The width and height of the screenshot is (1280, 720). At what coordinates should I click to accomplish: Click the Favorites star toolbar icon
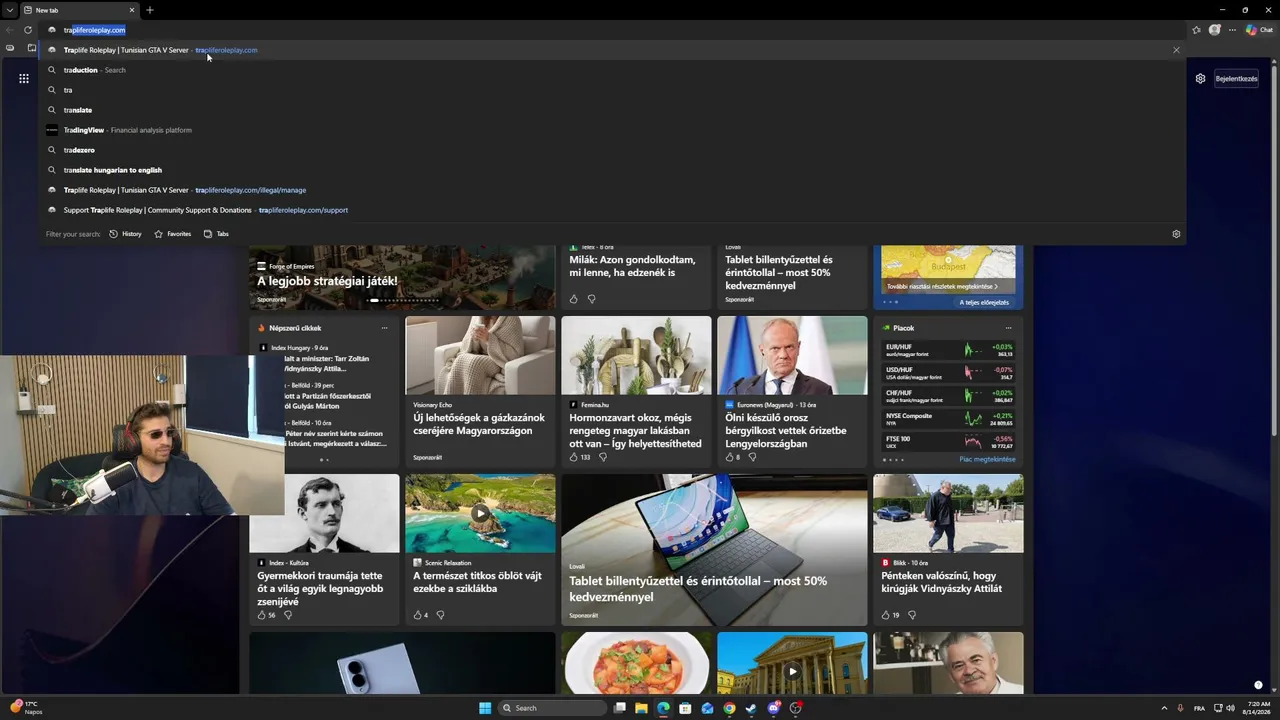coord(1196,30)
